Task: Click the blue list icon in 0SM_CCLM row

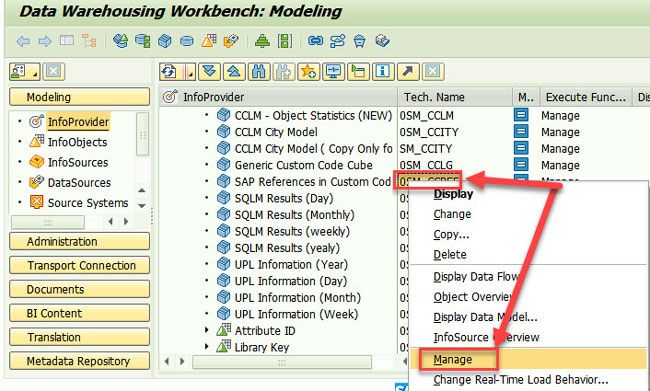Action: pyautogui.click(x=521, y=115)
